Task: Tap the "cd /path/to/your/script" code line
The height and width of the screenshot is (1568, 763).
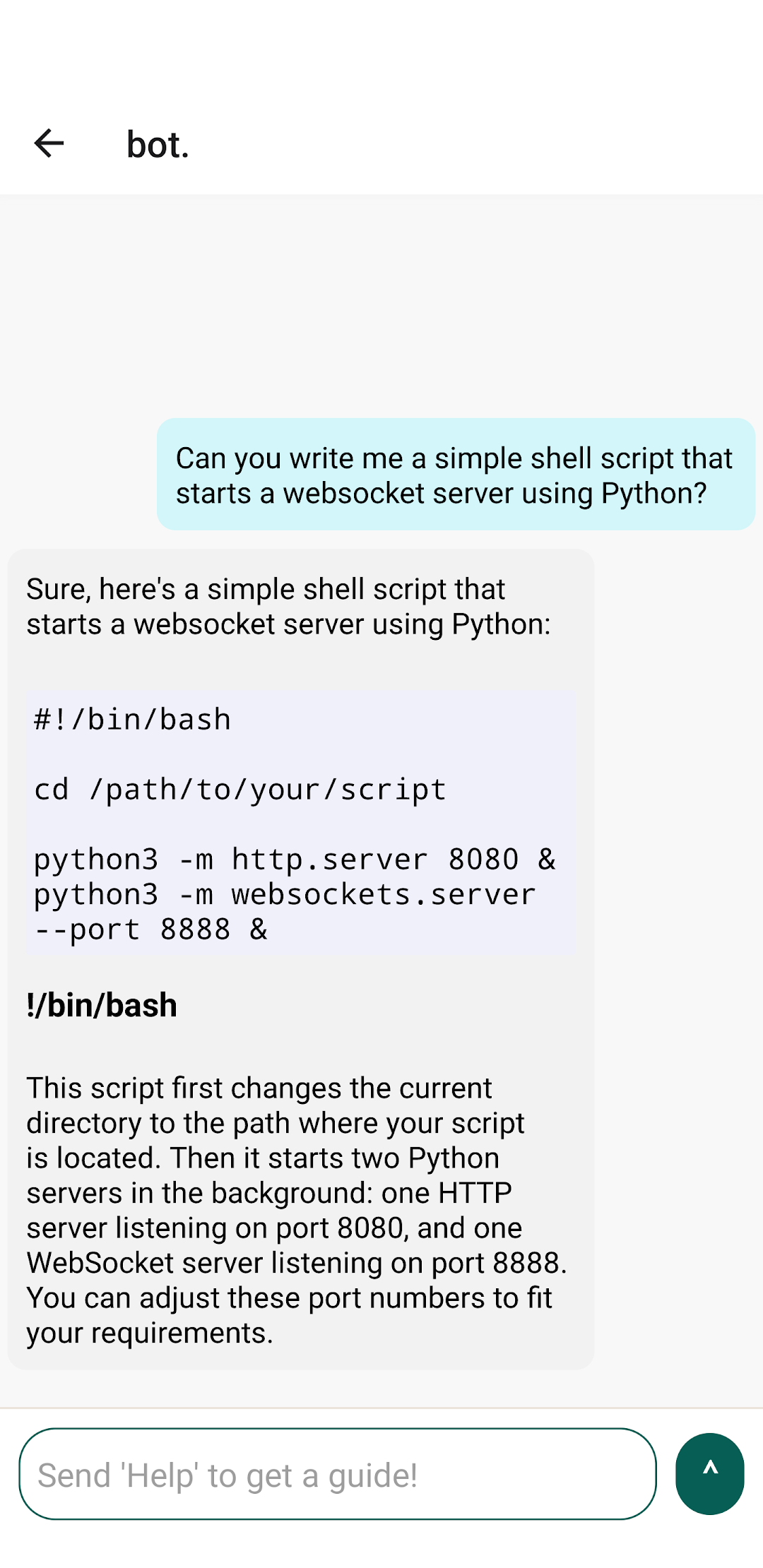Action: click(240, 789)
